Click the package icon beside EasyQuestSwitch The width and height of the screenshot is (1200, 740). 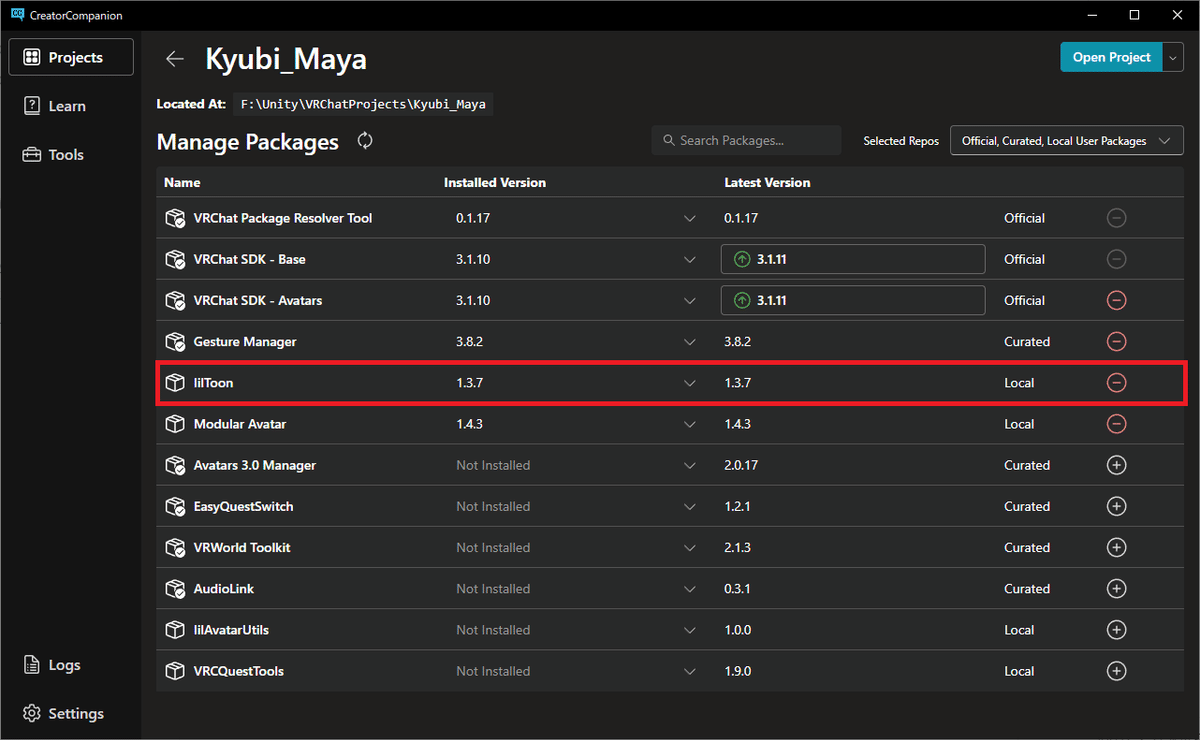(x=175, y=506)
